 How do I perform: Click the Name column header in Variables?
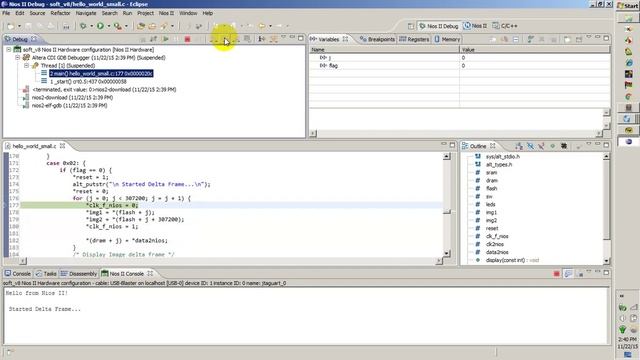(x=384, y=49)
